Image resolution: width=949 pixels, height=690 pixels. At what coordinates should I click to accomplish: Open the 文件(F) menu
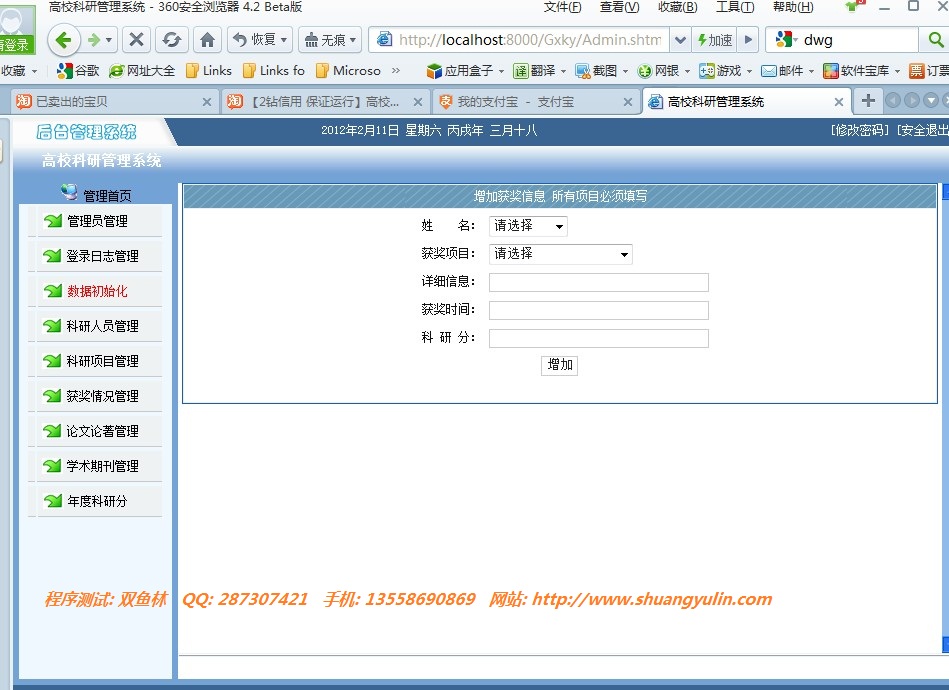point(562,7)
